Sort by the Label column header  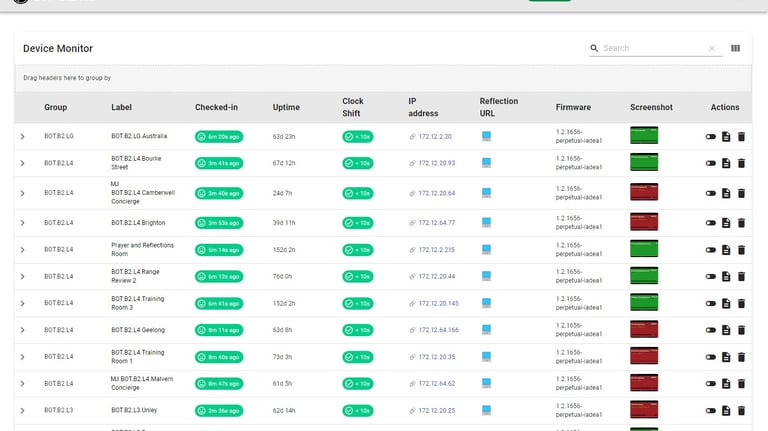point(121,107)
